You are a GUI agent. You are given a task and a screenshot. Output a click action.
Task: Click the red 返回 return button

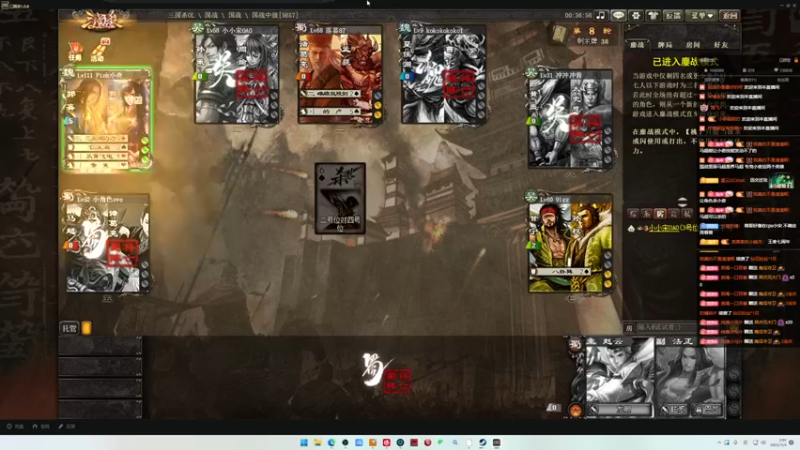(730, 16)
